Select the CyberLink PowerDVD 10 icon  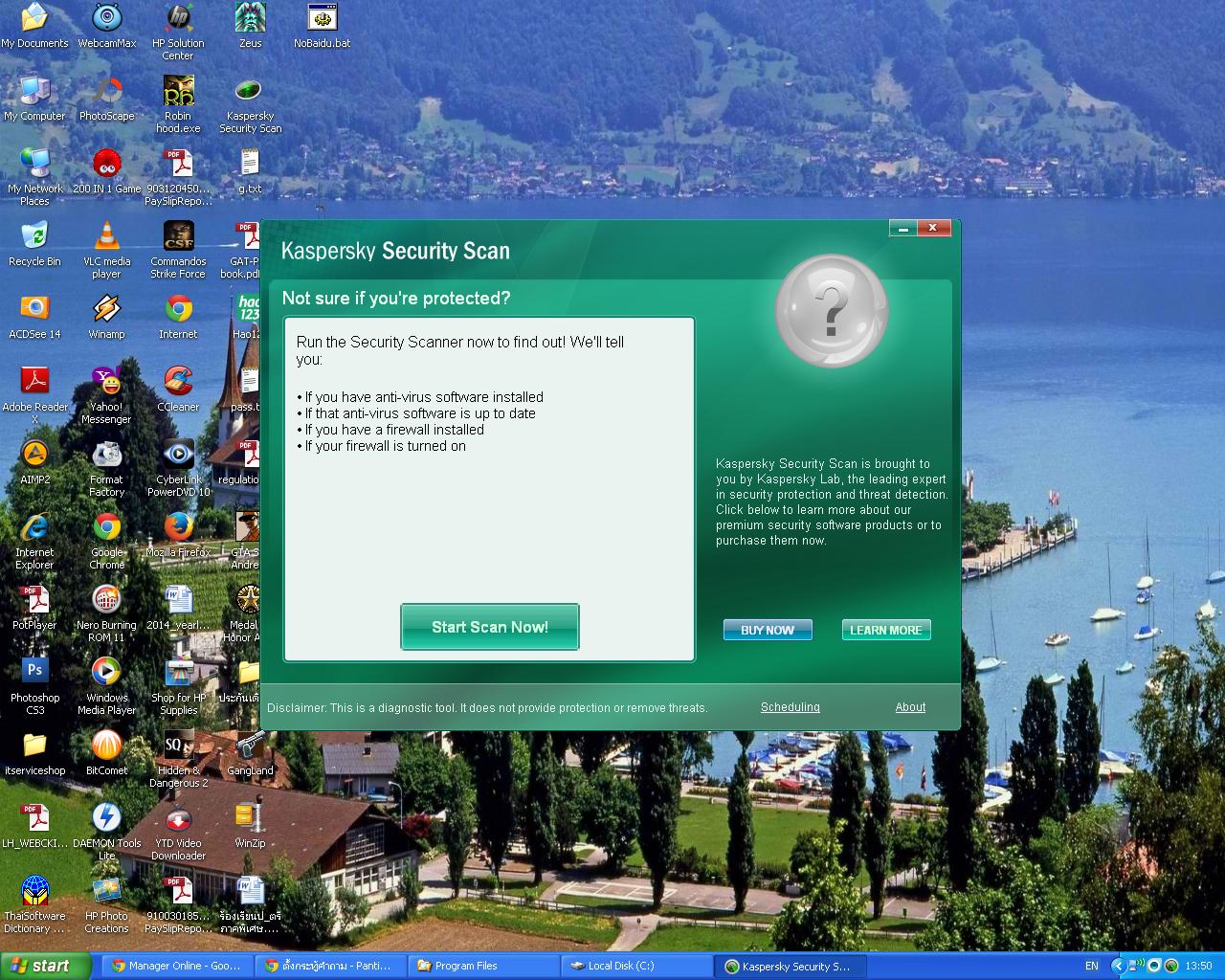tap(178, 468)
